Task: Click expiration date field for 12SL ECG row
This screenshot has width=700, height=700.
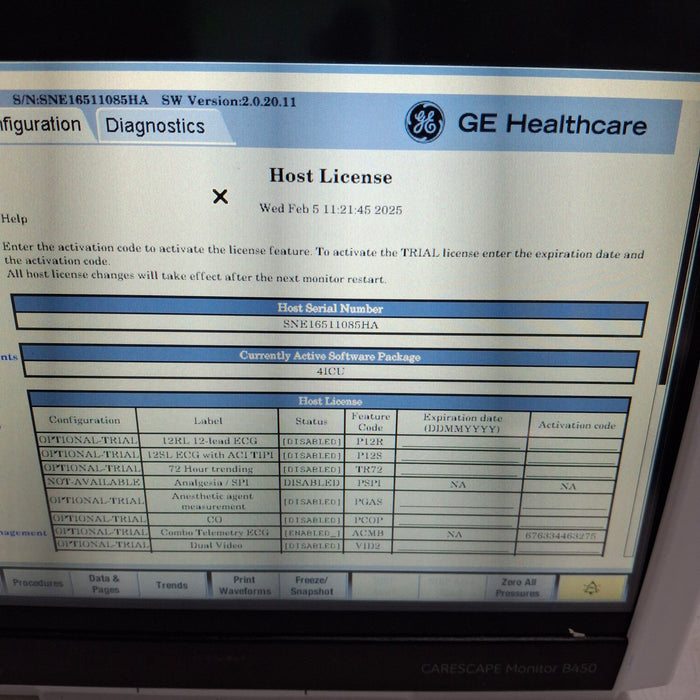Action: tap(459, 456)
